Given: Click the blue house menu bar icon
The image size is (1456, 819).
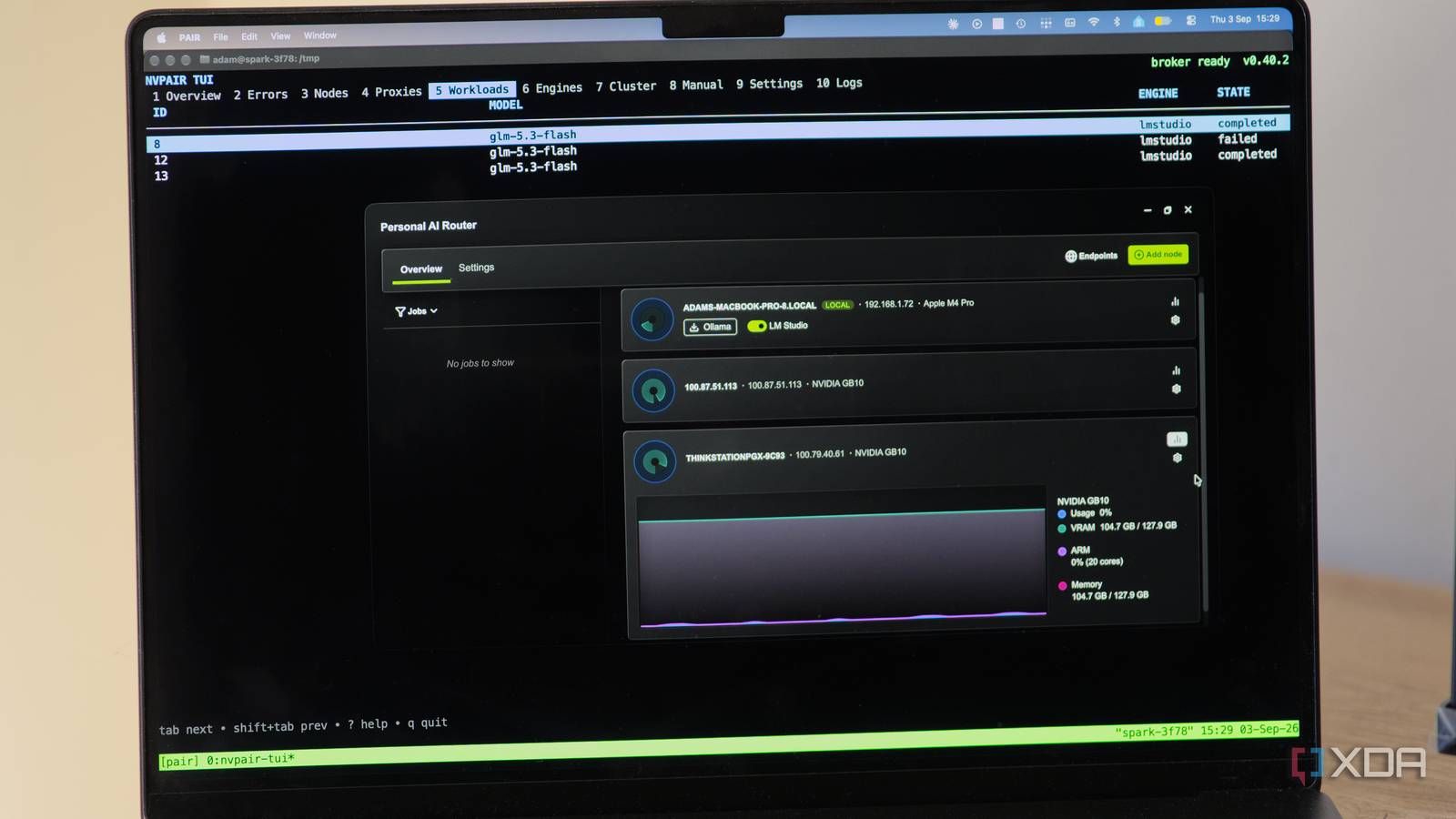Looking at the screenshot, I should (1138, 21).
